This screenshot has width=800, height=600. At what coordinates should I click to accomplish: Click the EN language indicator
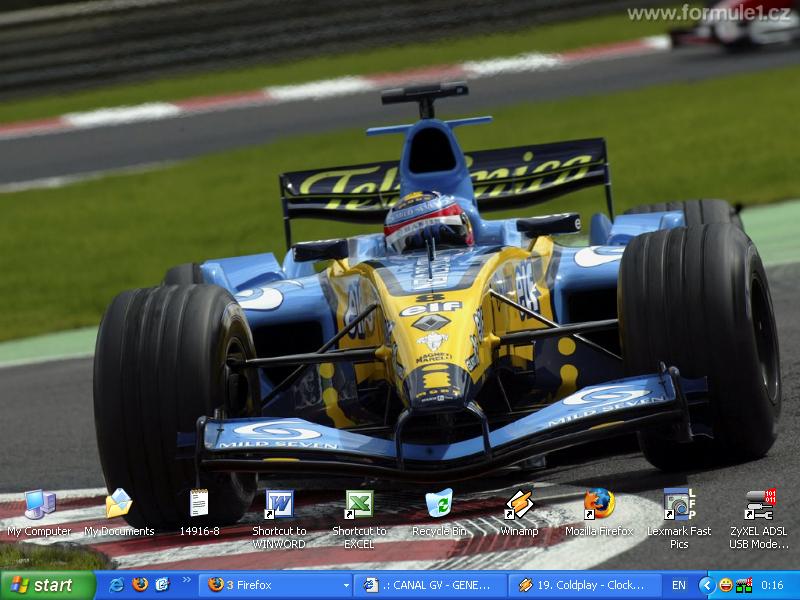pos(679,585)
